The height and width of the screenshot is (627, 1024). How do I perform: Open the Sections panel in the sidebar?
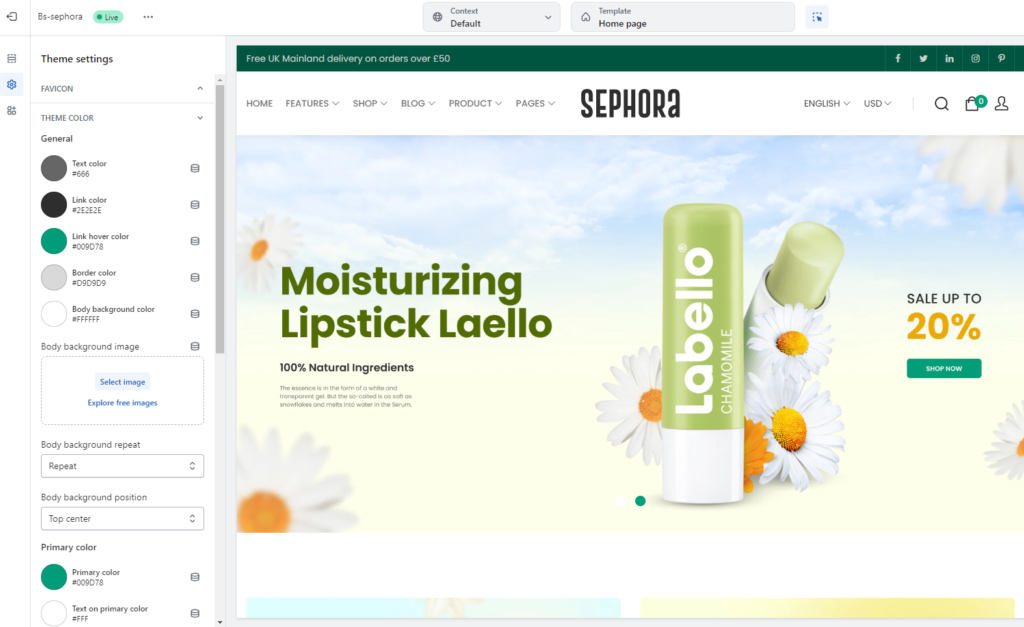click(12, 60)
